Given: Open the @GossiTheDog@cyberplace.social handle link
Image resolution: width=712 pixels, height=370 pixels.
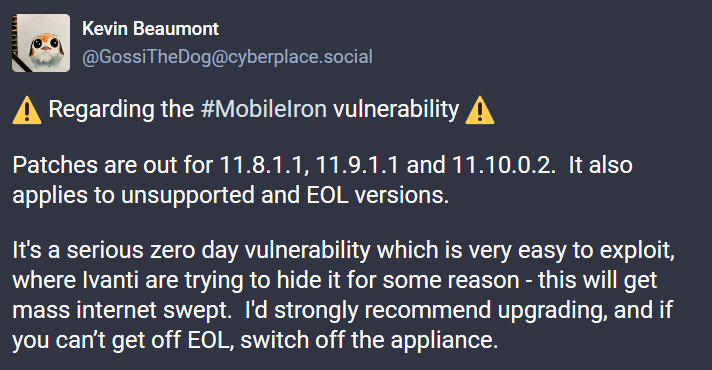Looking at the screenshot, I should click(x=227, y=57).
